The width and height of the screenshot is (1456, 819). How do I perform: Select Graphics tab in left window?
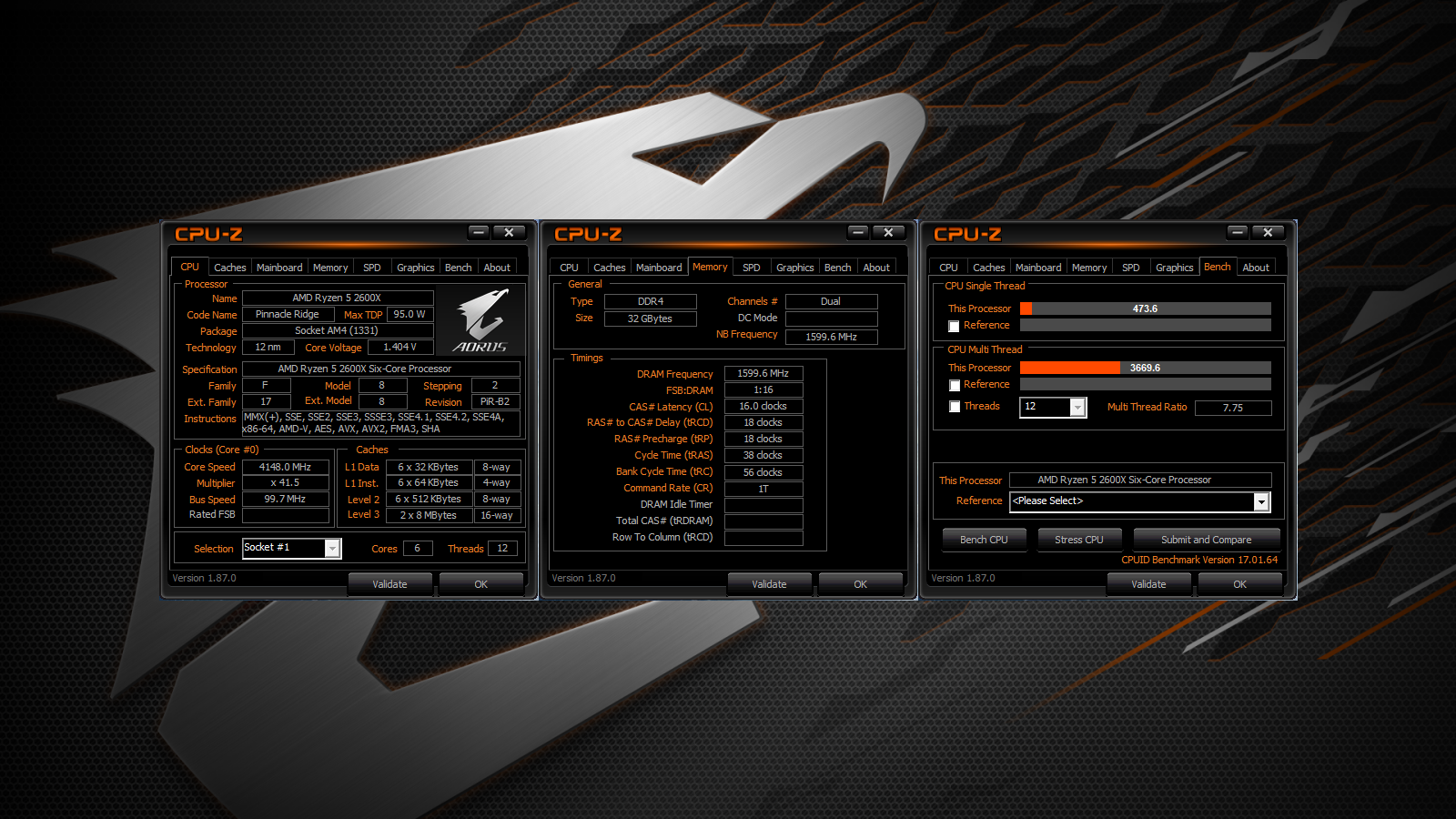(416, 268)
